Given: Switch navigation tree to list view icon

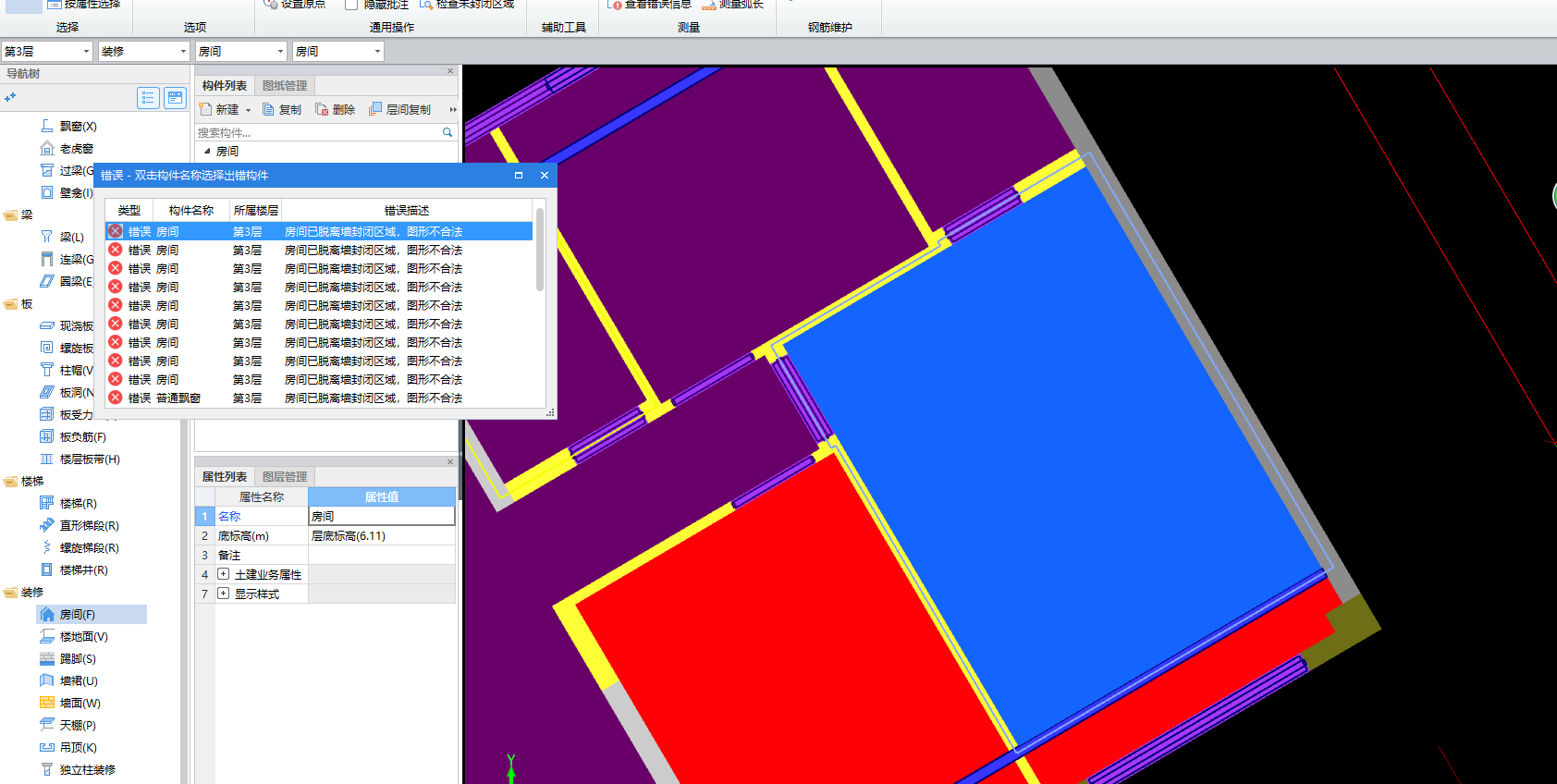Looking at the screenshot, I should coord(148,97).
